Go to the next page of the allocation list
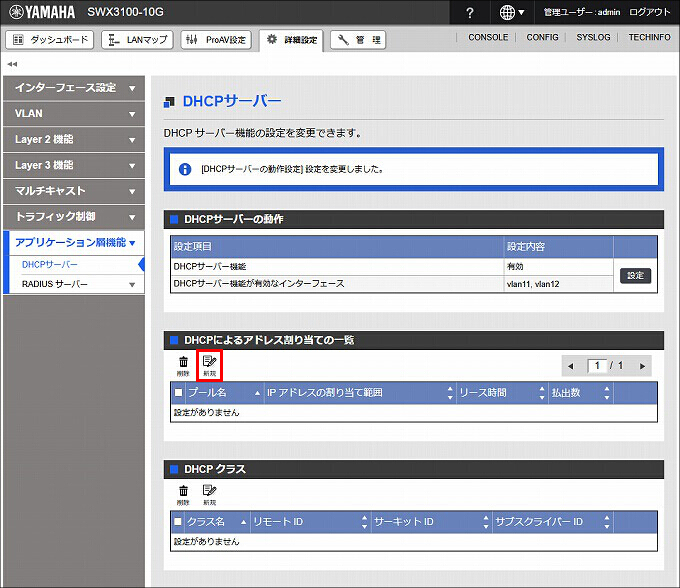This screenshot has height=588, width=680. click(x=642, y=366)
